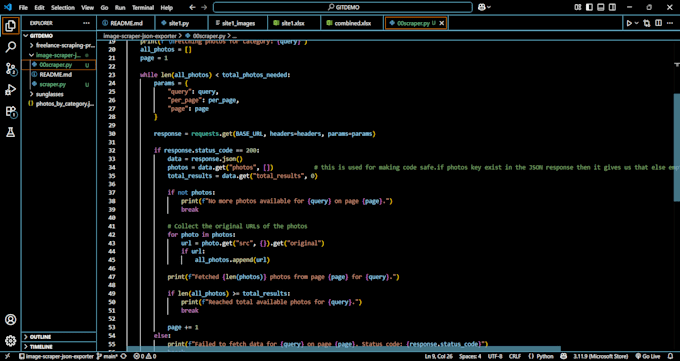Open the Manage gear settings
This screenshot has height=361, width=680.
click(x=10, y=341)
